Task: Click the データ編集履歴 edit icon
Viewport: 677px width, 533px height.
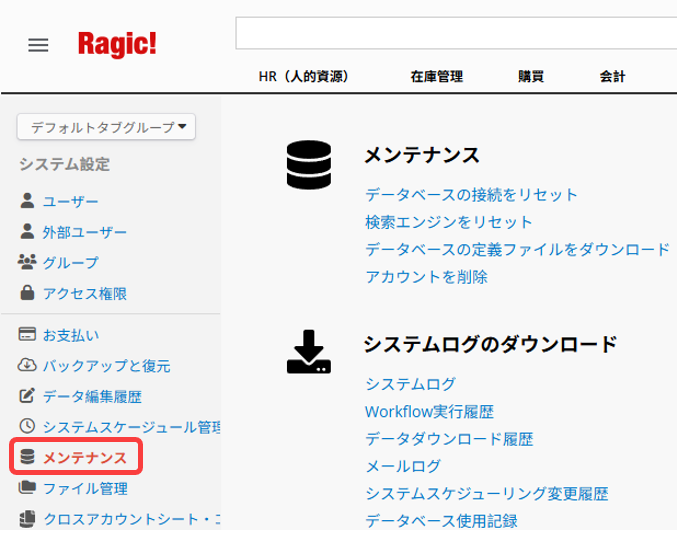Action: pyautogui.click(x=27, y=395)
